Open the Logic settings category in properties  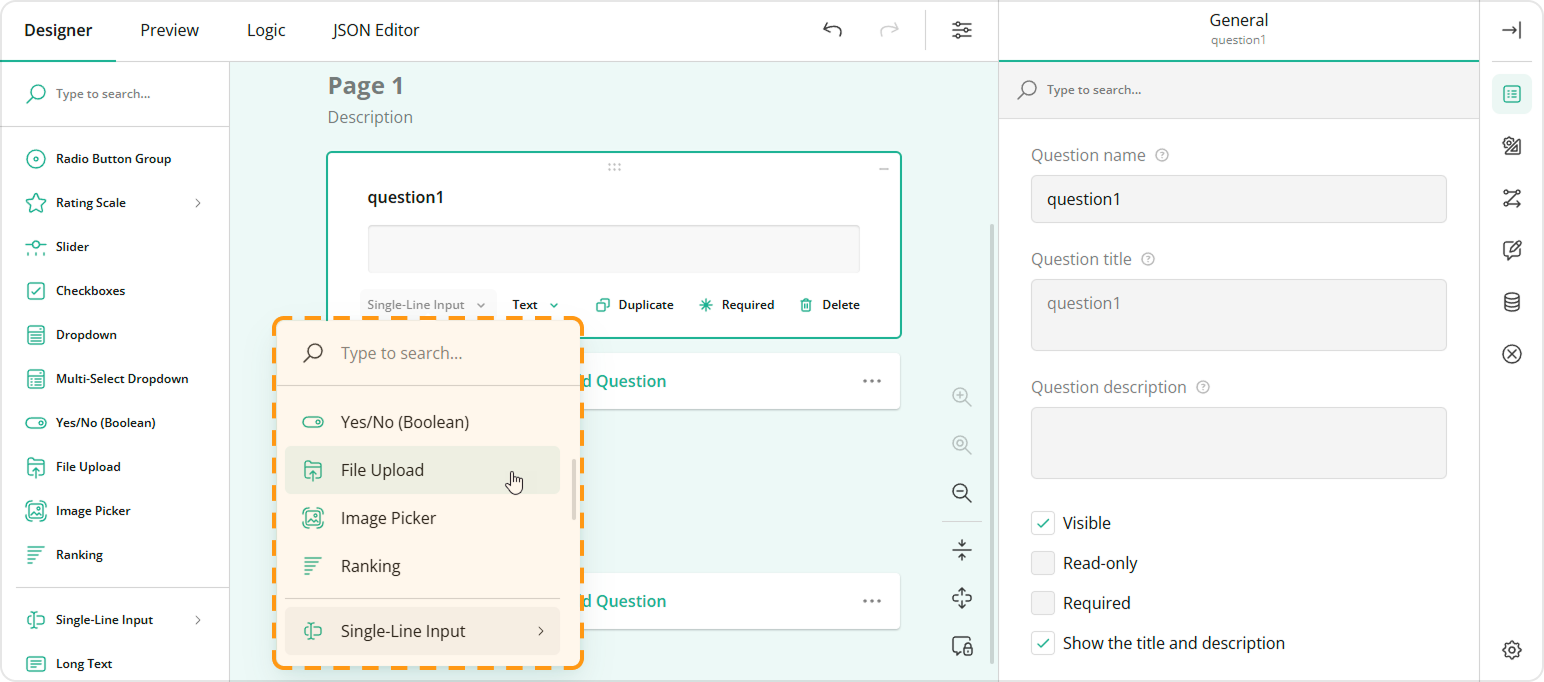1511,198
